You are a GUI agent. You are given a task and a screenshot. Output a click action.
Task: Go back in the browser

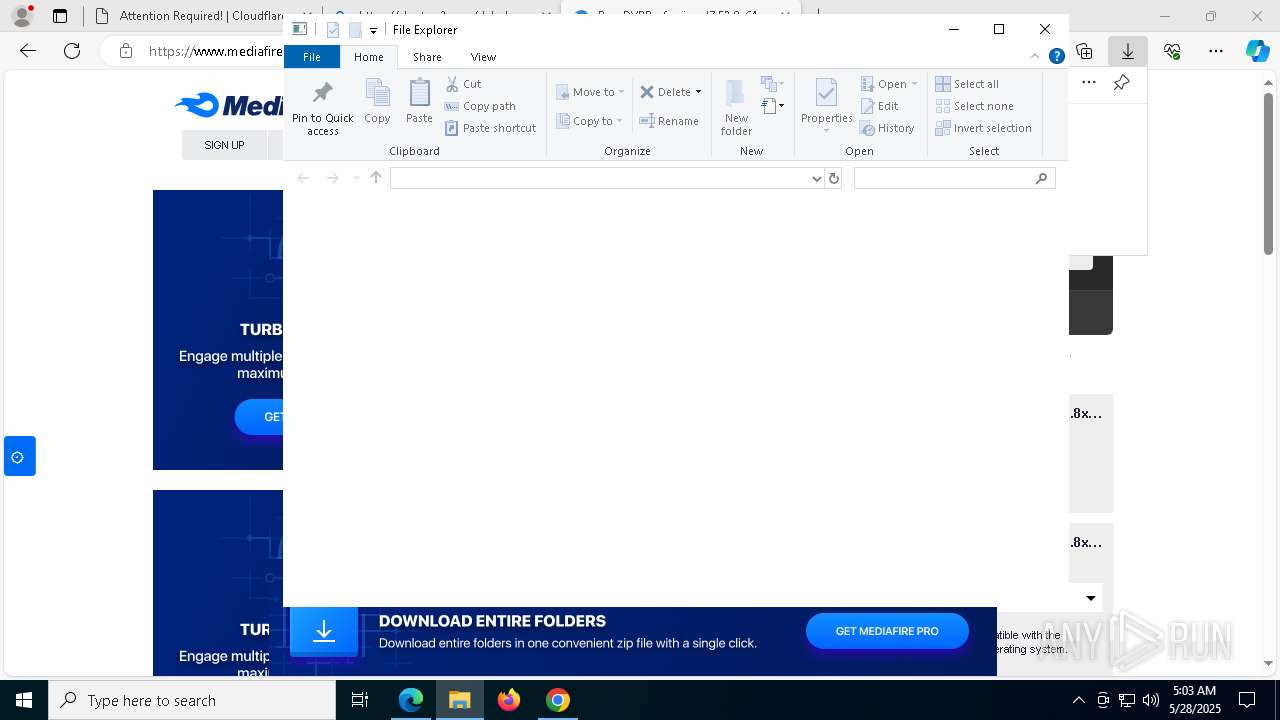click(27, 51)
